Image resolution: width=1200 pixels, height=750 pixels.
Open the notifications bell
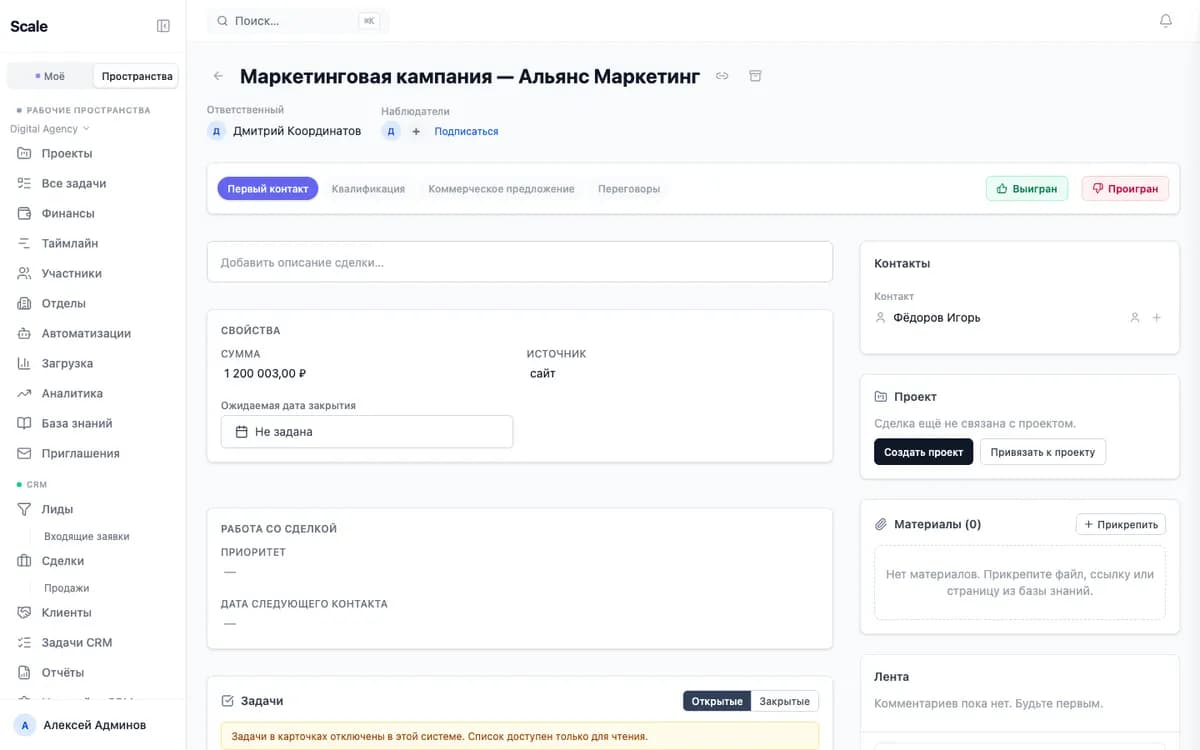pos(1166,21)
